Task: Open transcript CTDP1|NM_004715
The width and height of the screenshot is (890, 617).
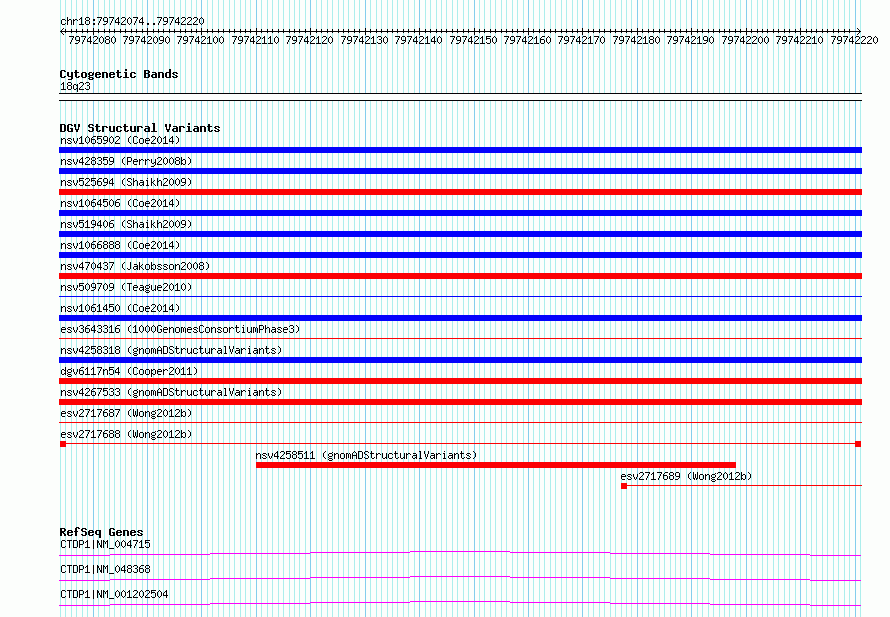Action: click(x=105, y=544)
